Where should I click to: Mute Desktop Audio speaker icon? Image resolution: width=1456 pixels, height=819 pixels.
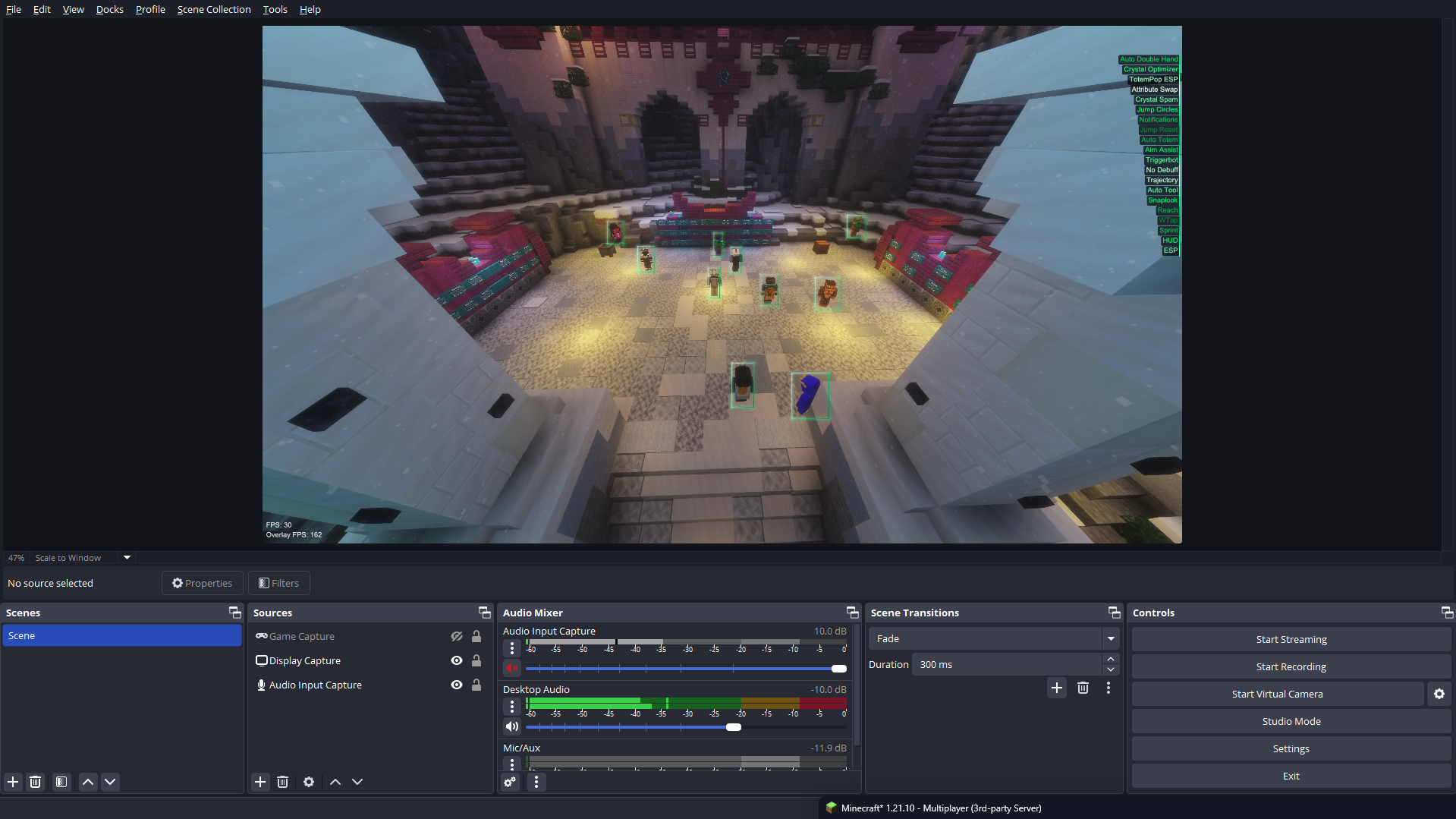click(512, 726)
